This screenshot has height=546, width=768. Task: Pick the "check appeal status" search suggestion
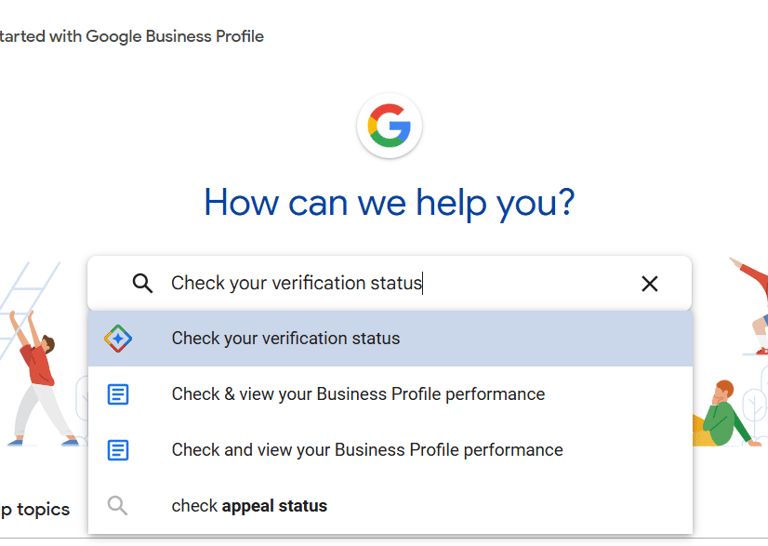pyautogui.click(x=249, y=506)
